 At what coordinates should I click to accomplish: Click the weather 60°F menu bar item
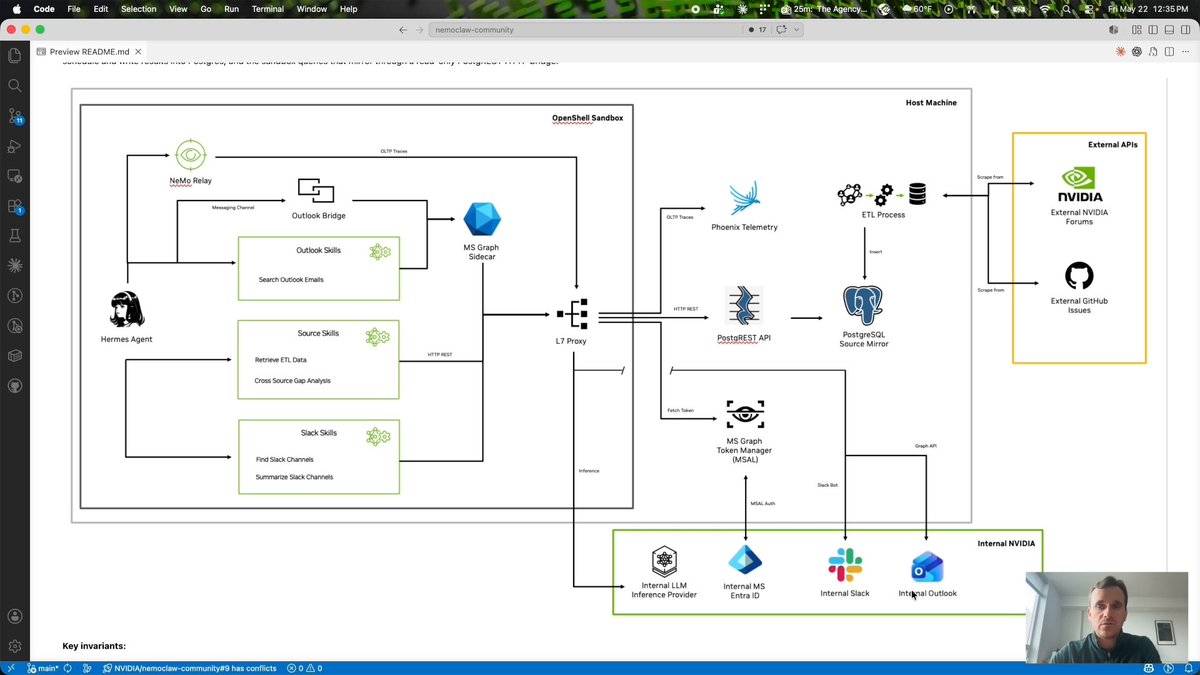point(916,9)
